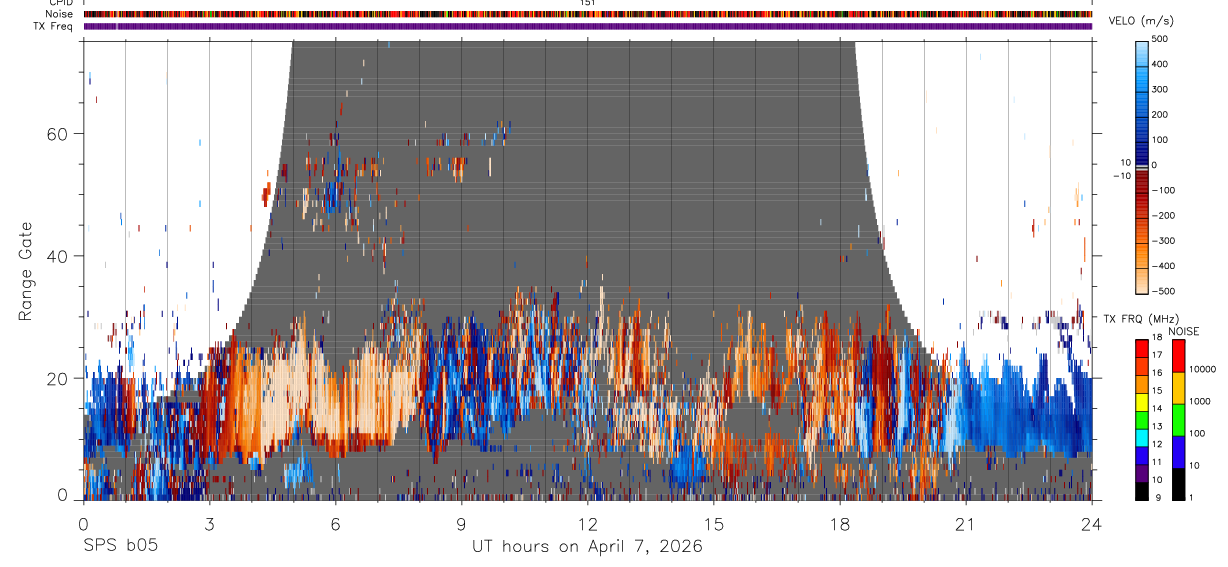Click the 'Range Gate' y-axis title
The height and width of the screenshot is (567, 1228).
(x=25, y=271)
